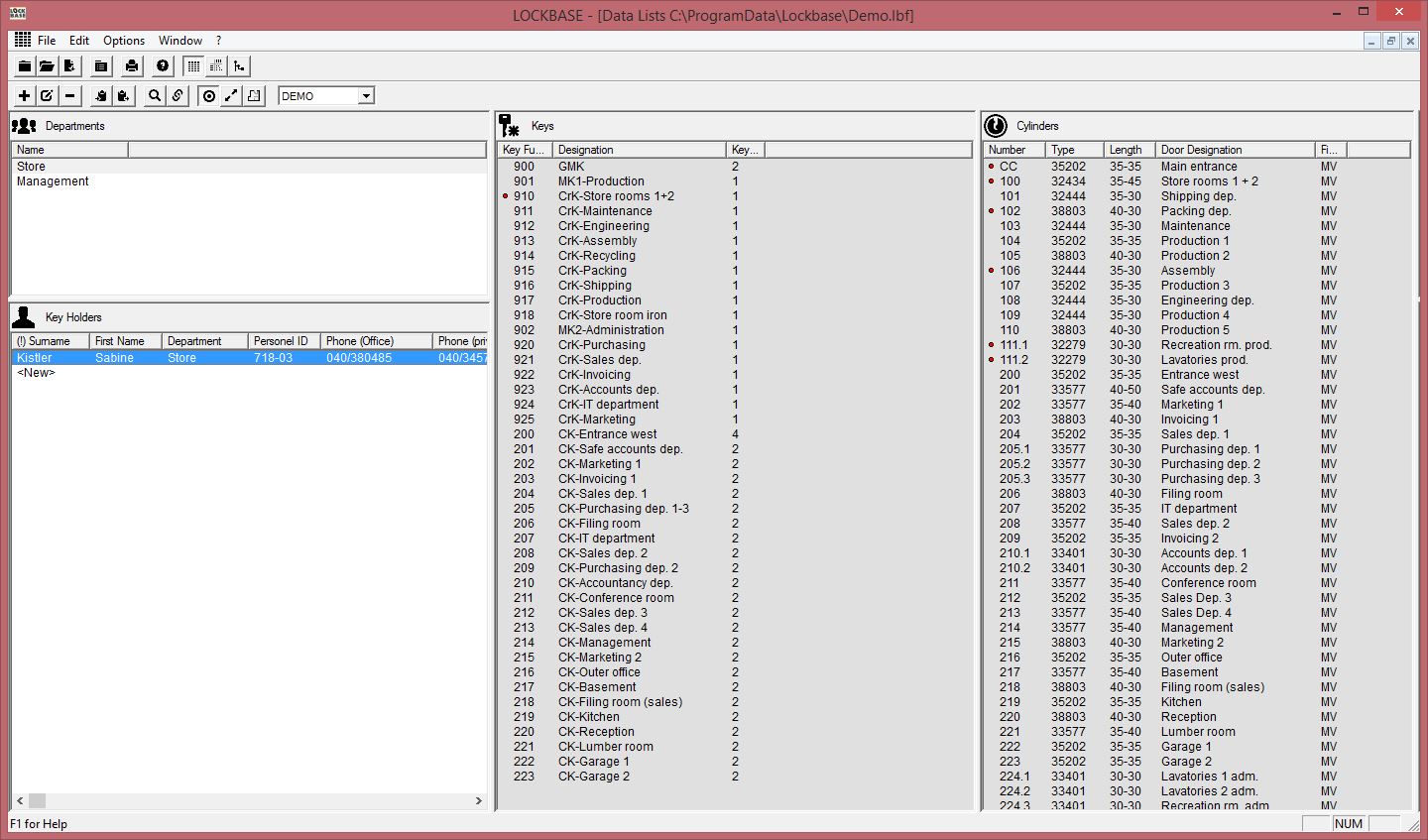The image size is (1428, 840).
Task: Select the CrK-Store rooms 1+2 key
Action: (x=735, y=196)
